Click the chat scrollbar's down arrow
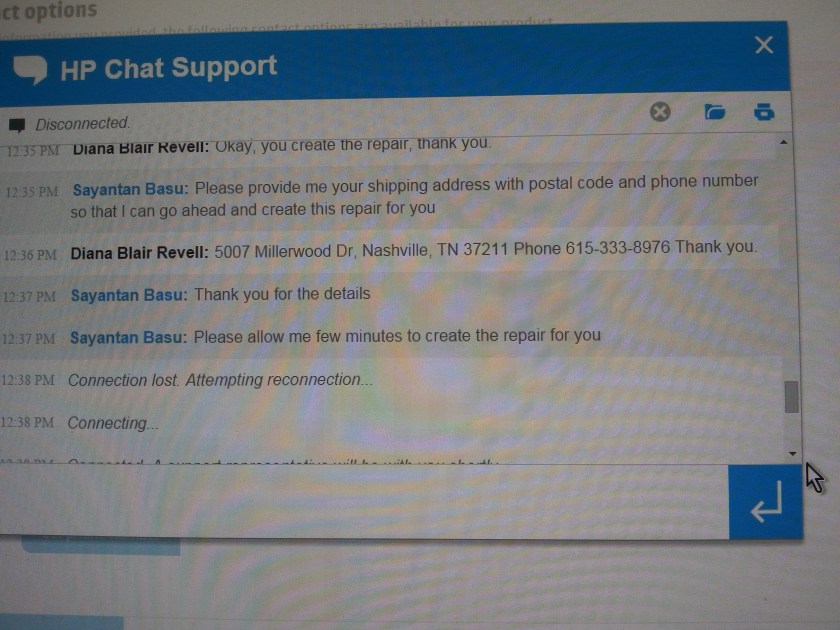The width and height of the screenshot is (840, 630). tap(793, 454)
